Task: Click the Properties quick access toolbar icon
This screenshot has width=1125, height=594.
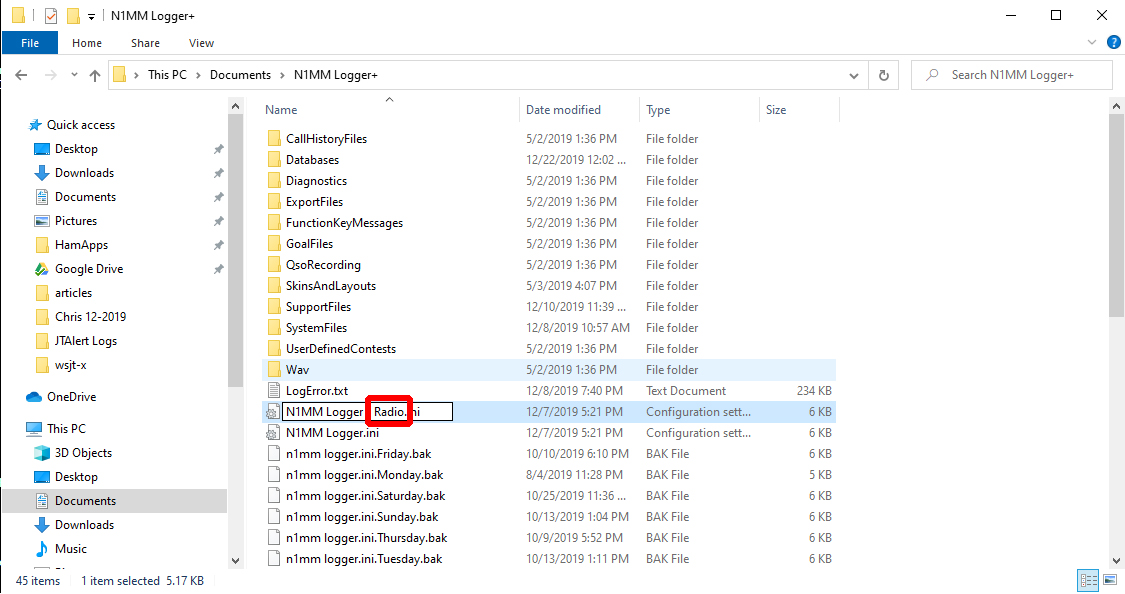Action: pyautogui.click(x=51, y=15)
